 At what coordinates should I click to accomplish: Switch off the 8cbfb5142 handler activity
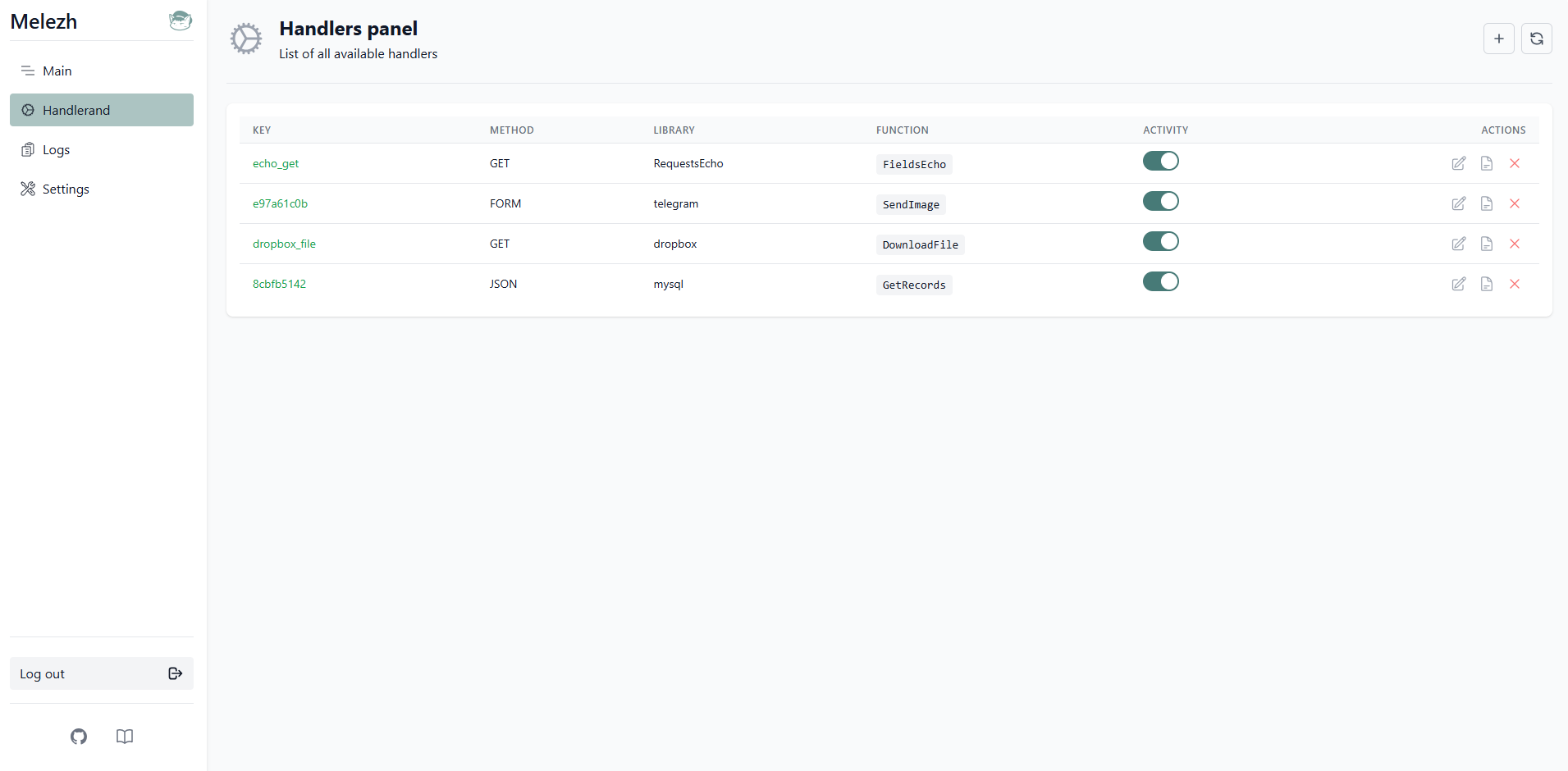pyautogui.click(x=1160, y=281)
